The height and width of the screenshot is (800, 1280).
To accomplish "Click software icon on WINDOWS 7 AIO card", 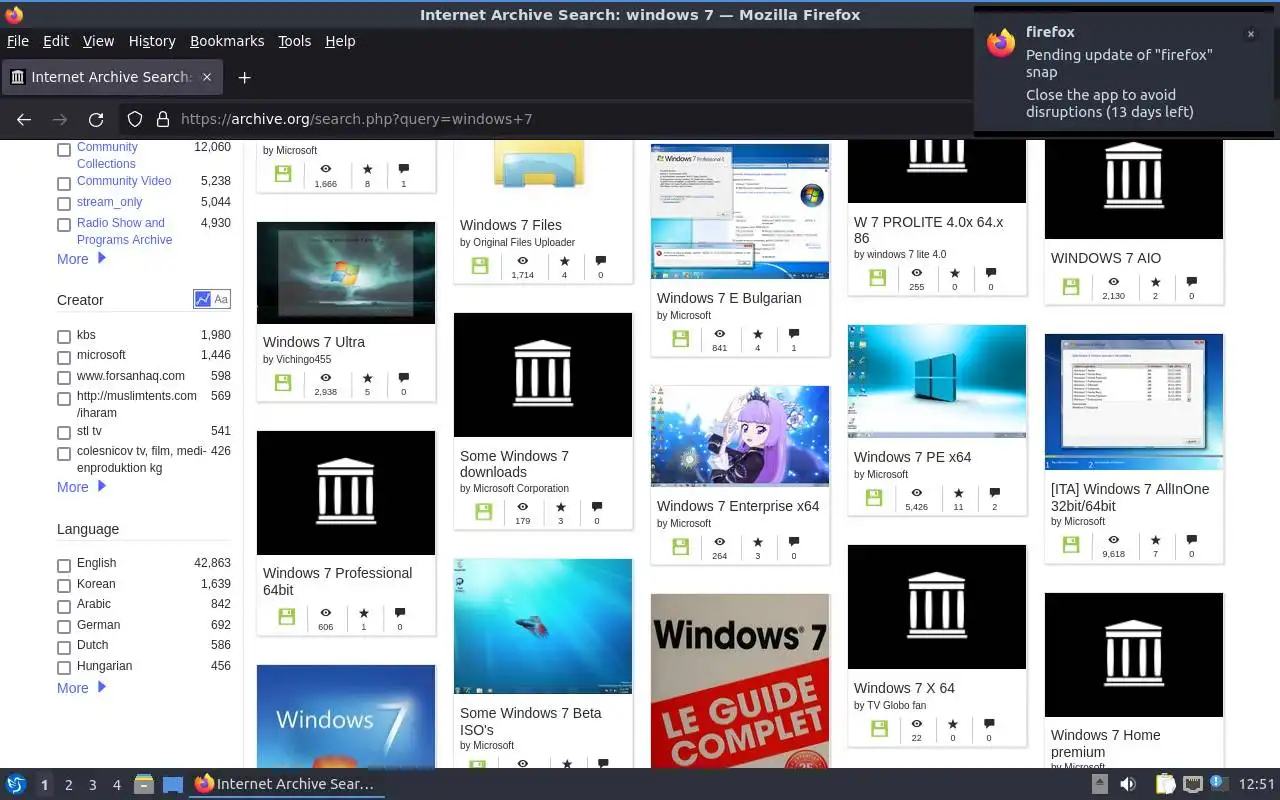I will tap(1071, 287).
